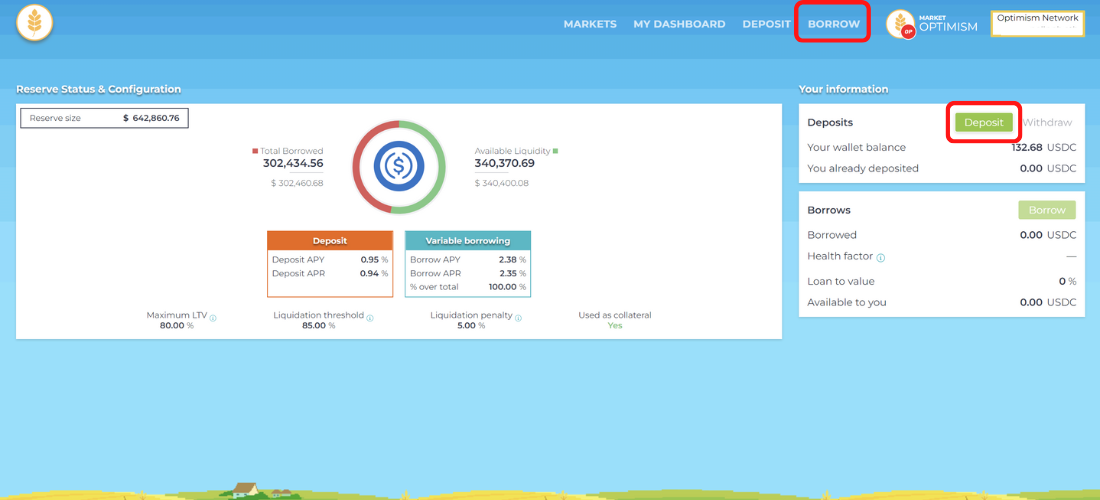Go to My Dashboard
The height and width of the screenshot is (500, 1100).
679,24
